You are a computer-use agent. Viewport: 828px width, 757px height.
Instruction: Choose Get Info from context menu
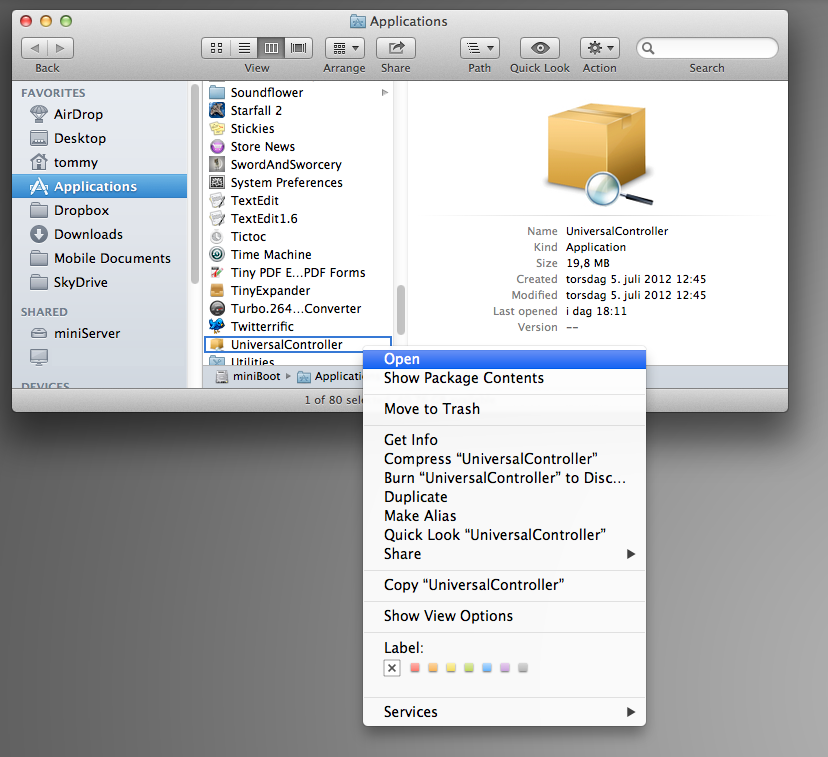(504, 440)
